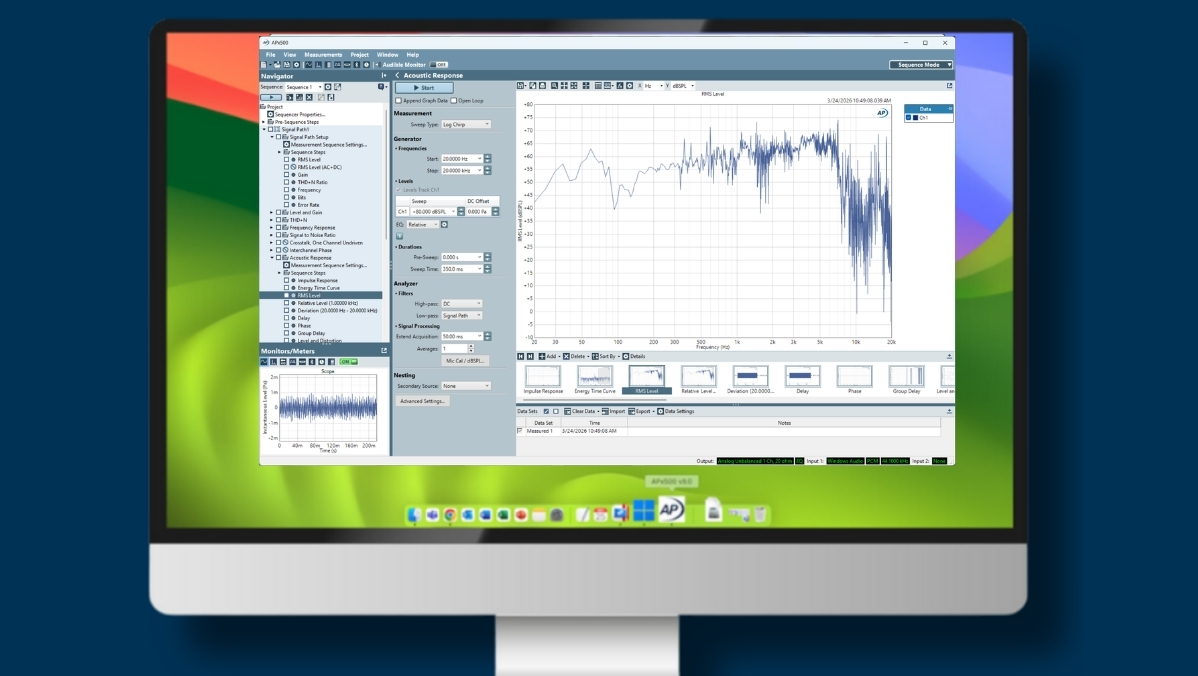The height and width of the screenshot is (676, 1198).
Task: Collapse the Signal Path Setup tree node
Action: click(x=272, y=137)
